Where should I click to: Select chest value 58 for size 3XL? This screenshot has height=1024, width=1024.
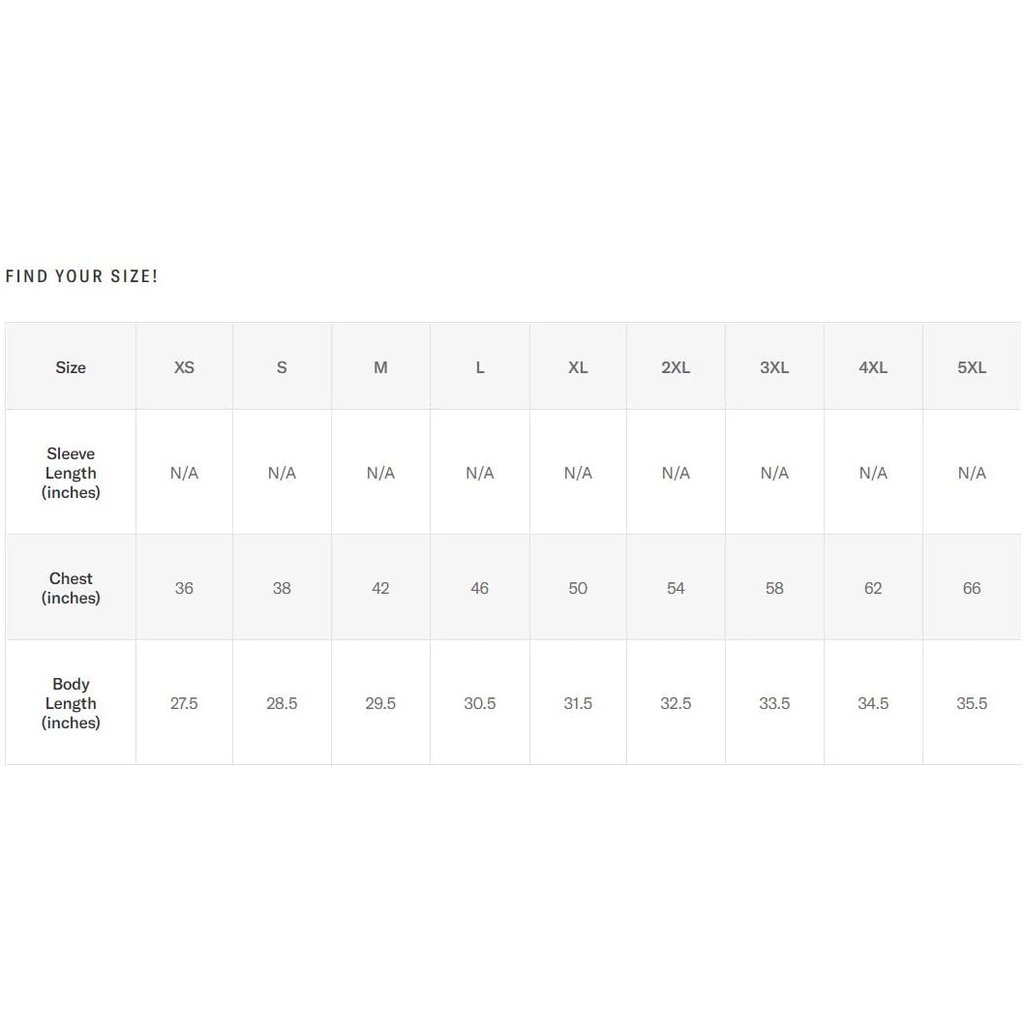775,588
